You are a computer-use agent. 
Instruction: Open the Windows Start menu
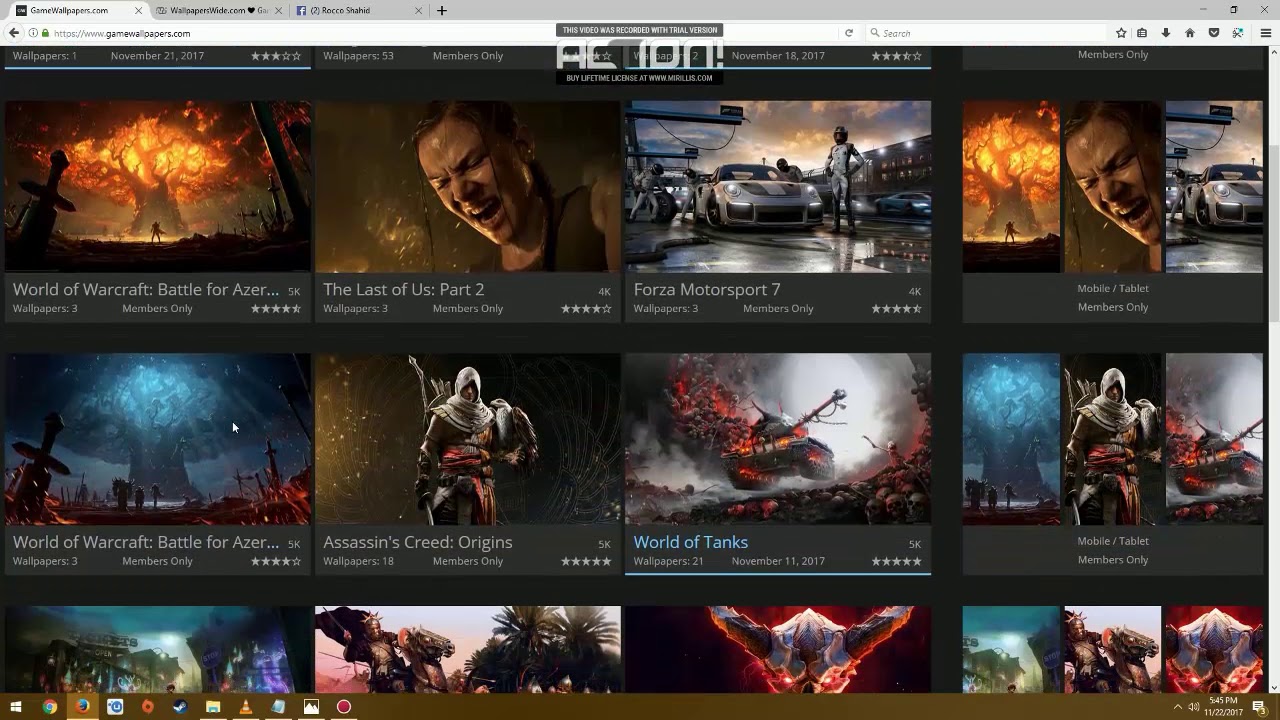pyautogui.click(x=16, y=707)
